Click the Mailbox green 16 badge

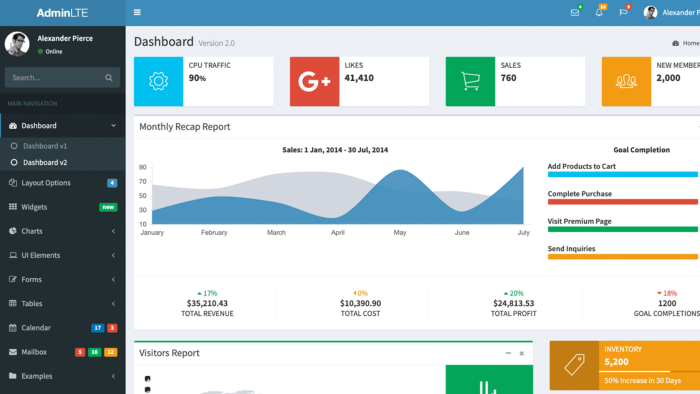(x=94, y=352)
